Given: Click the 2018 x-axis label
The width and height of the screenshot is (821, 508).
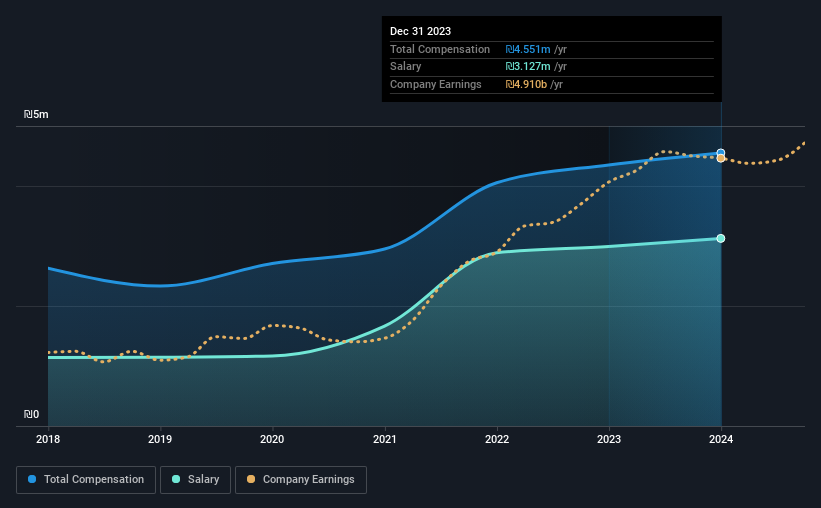Looking at the screenshot, I should coord(48,439).
